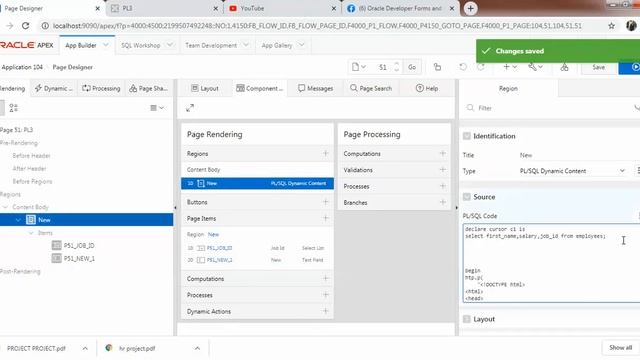Add a region with the Regions plus

point(325,153)
